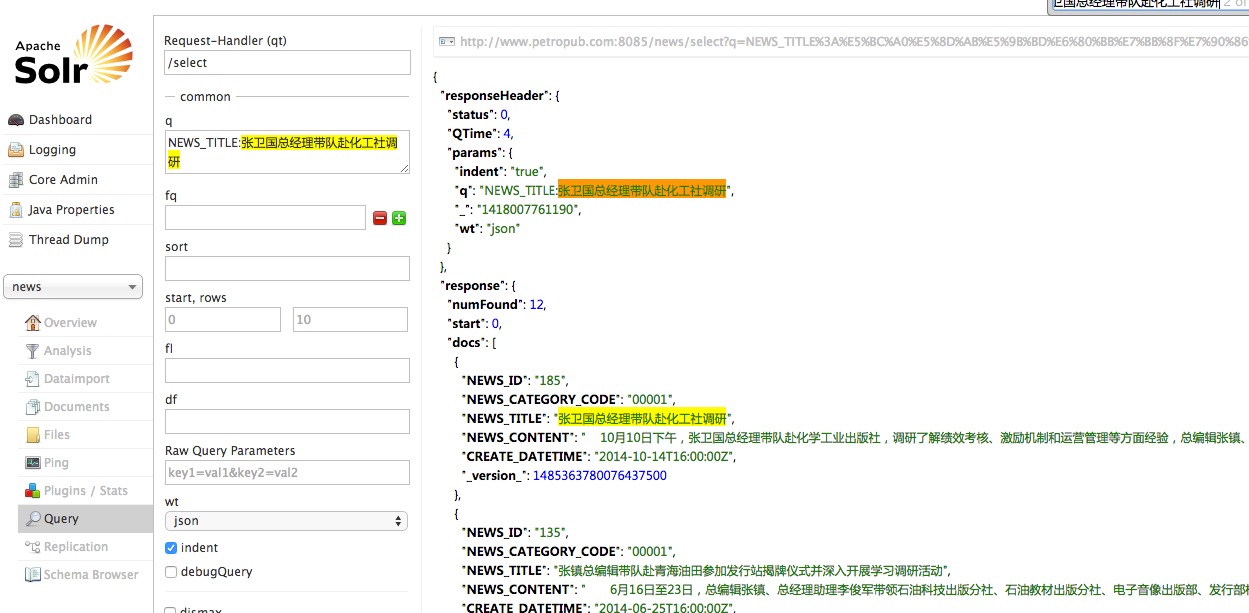This screenshot has height=613, width=1249.
Task: Click the Replication icon
Action: coord(33,547)
